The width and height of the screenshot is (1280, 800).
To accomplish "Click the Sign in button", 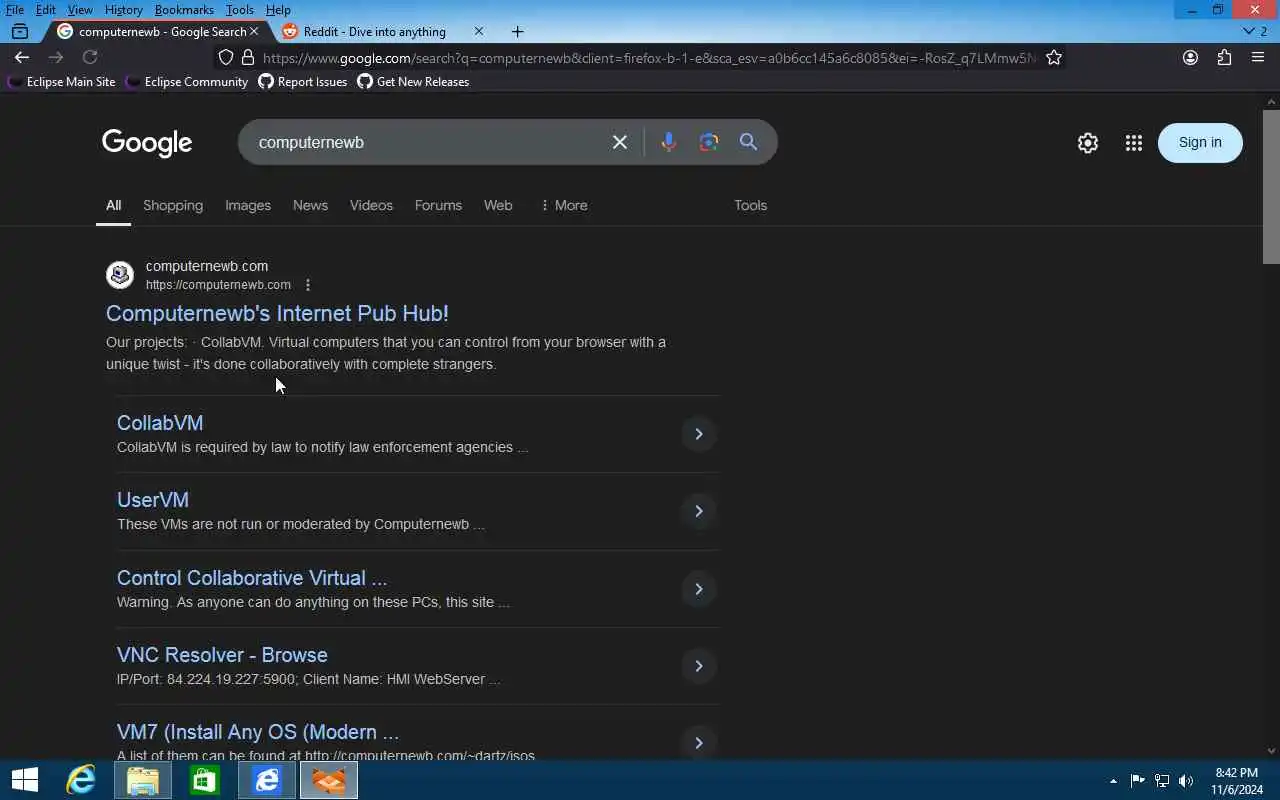I will 1200,142.
